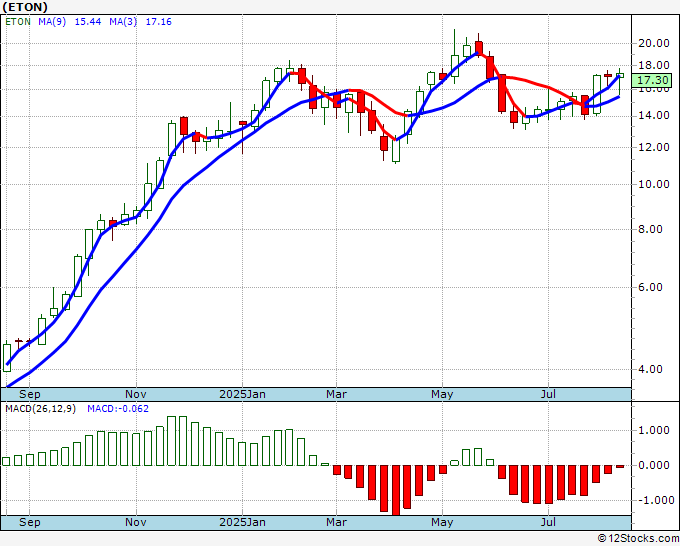Click Jul on the price chart time axis
680x546 pixels.
549,394
